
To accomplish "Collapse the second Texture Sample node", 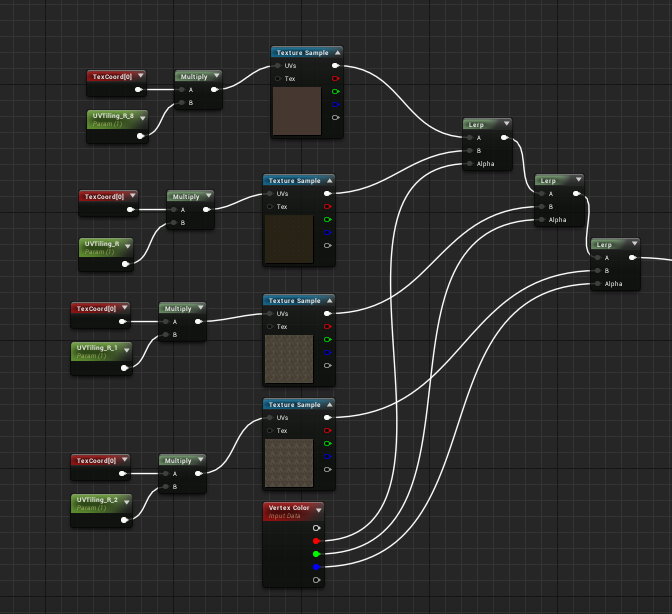I will pos(330,180).
